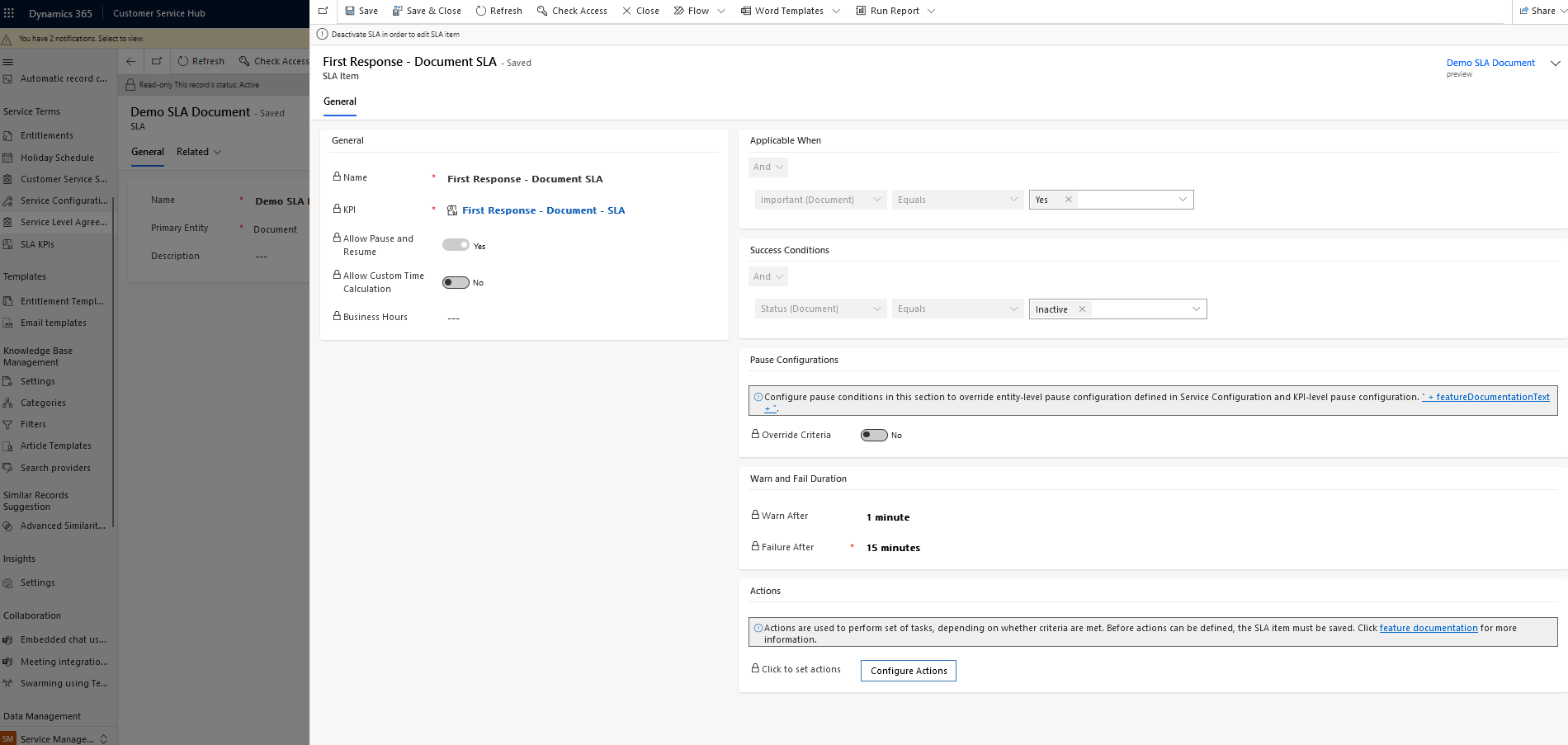Open the Status (Document) field dropdown

(820, 309)
